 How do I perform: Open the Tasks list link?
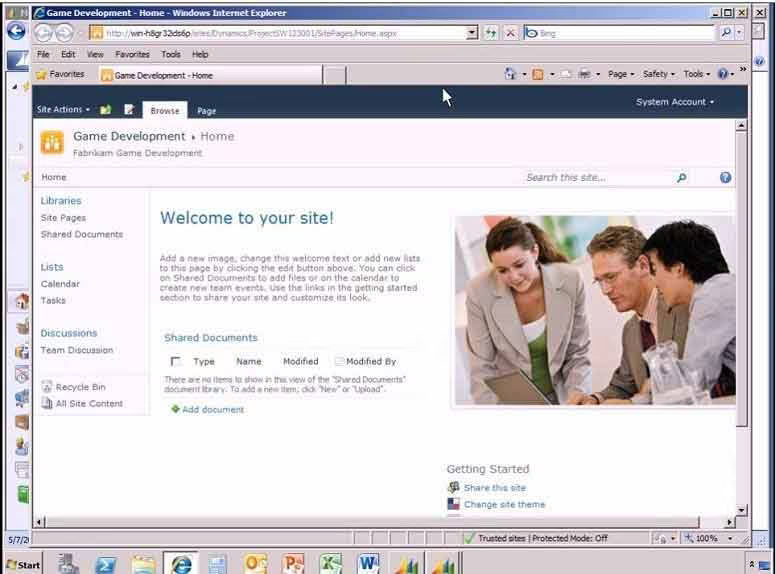pyautogui.click(x=53, y=300)
